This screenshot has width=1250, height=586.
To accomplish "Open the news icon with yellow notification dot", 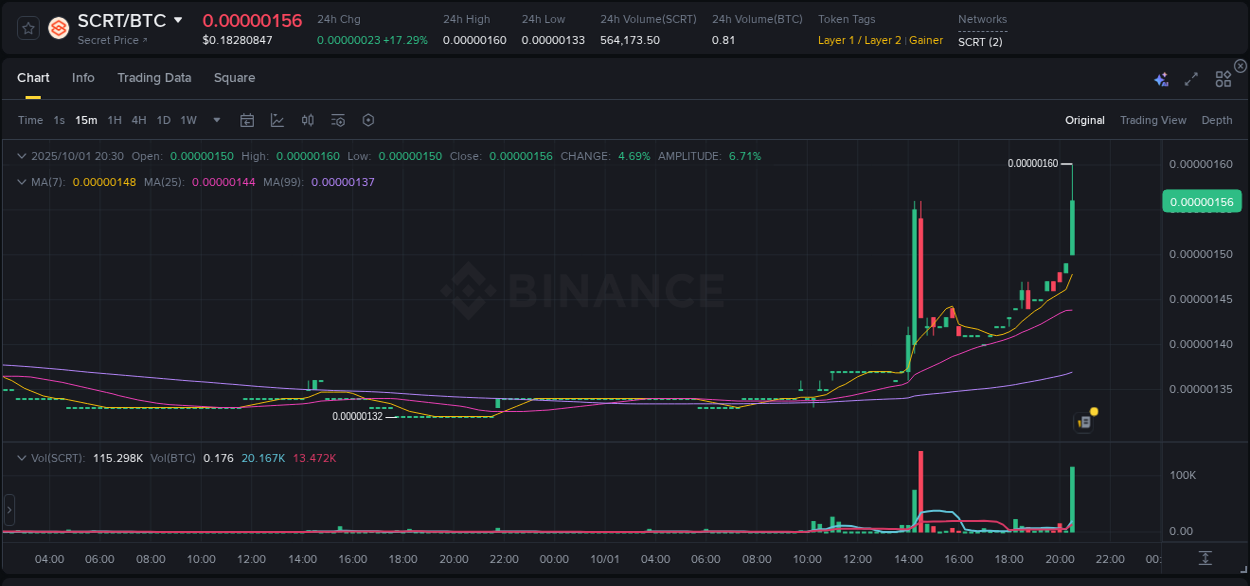I will coord(1085,421).
